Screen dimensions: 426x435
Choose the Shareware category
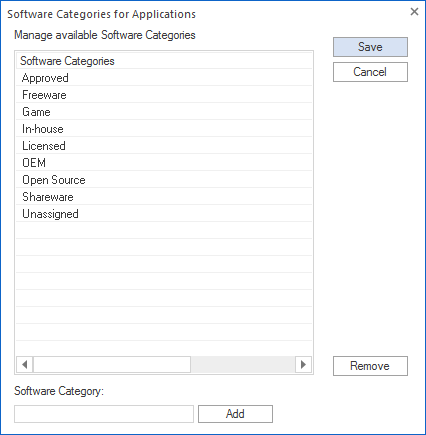(x=164, y=197)
